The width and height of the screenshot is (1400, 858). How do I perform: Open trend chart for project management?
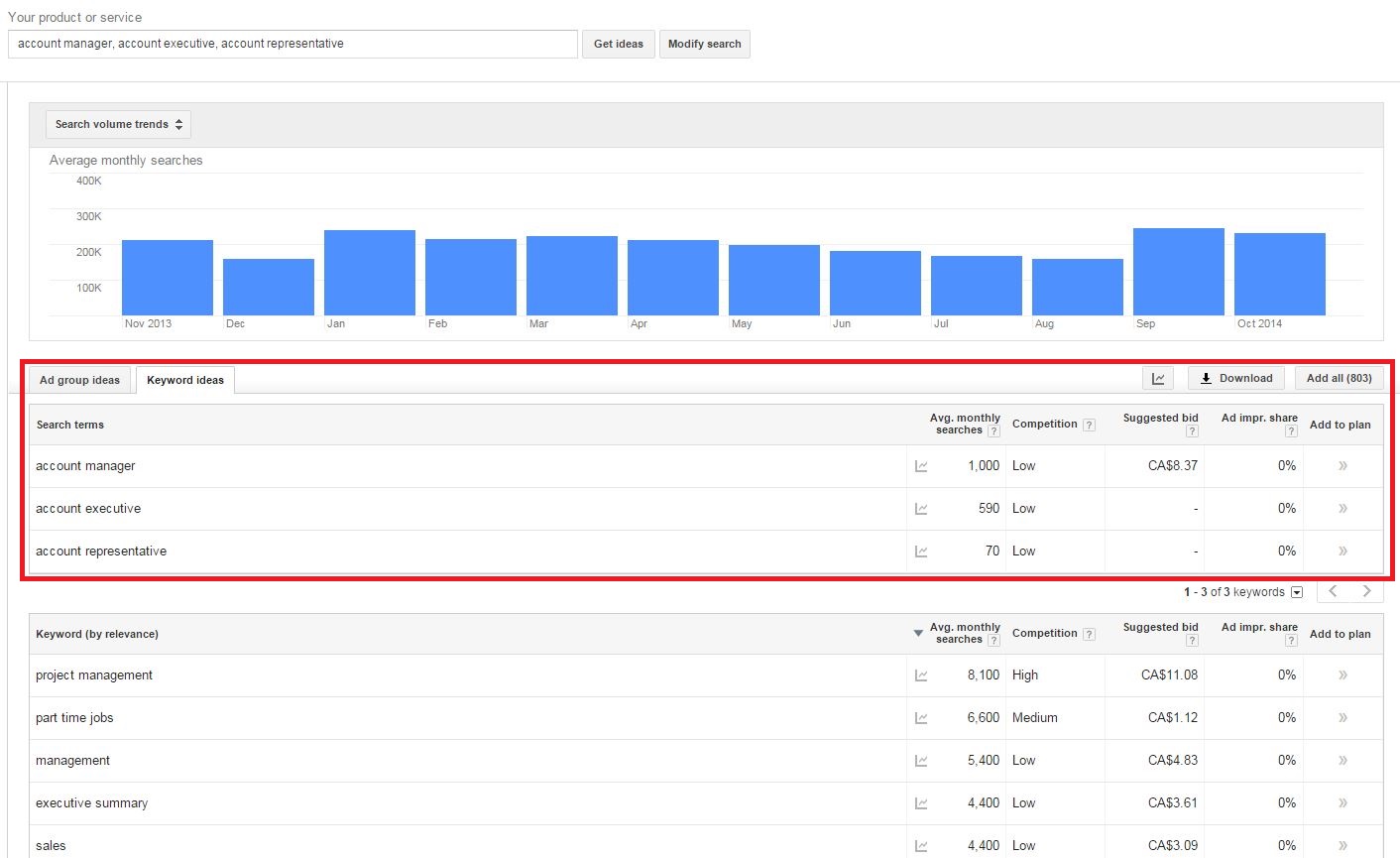[x=921, y=675]
